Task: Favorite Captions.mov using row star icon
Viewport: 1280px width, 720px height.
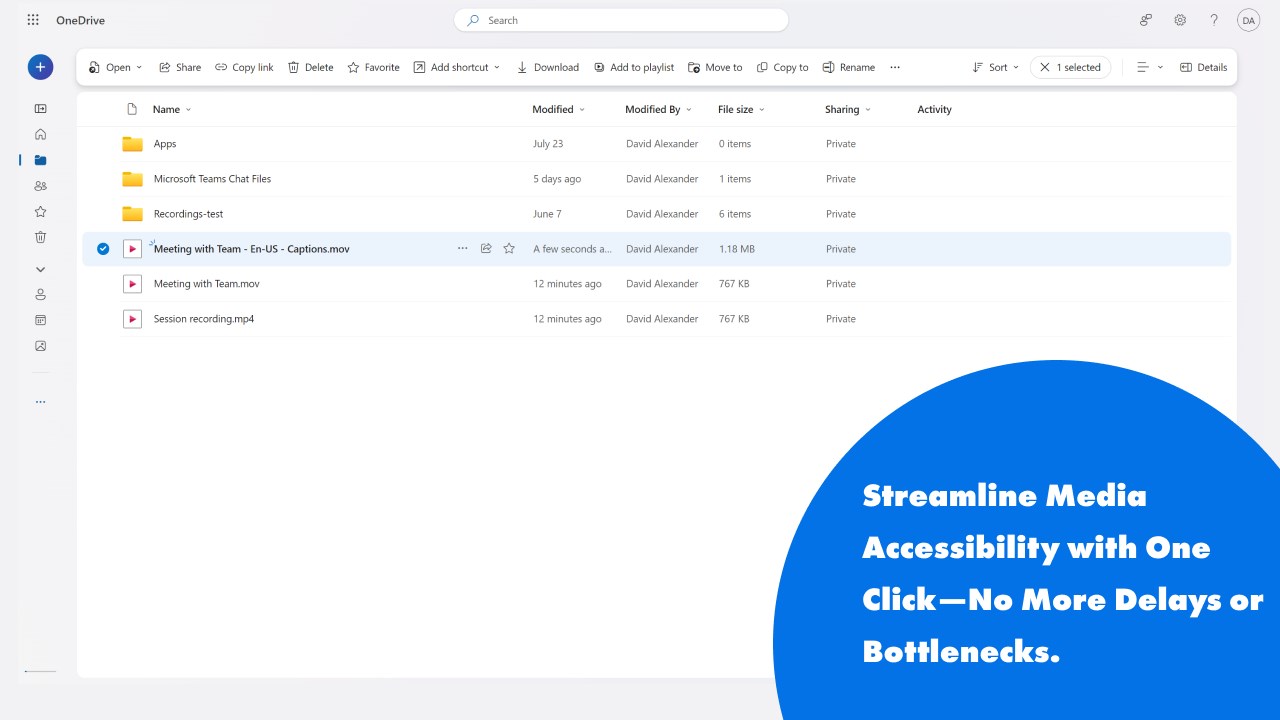Action: [x=509, y=249]
